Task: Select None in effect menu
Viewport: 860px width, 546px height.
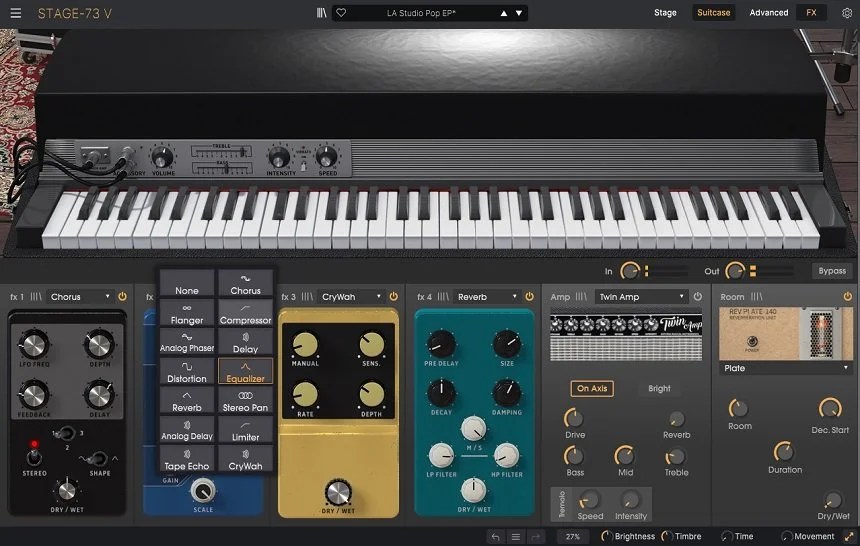Action: [187, 283]
